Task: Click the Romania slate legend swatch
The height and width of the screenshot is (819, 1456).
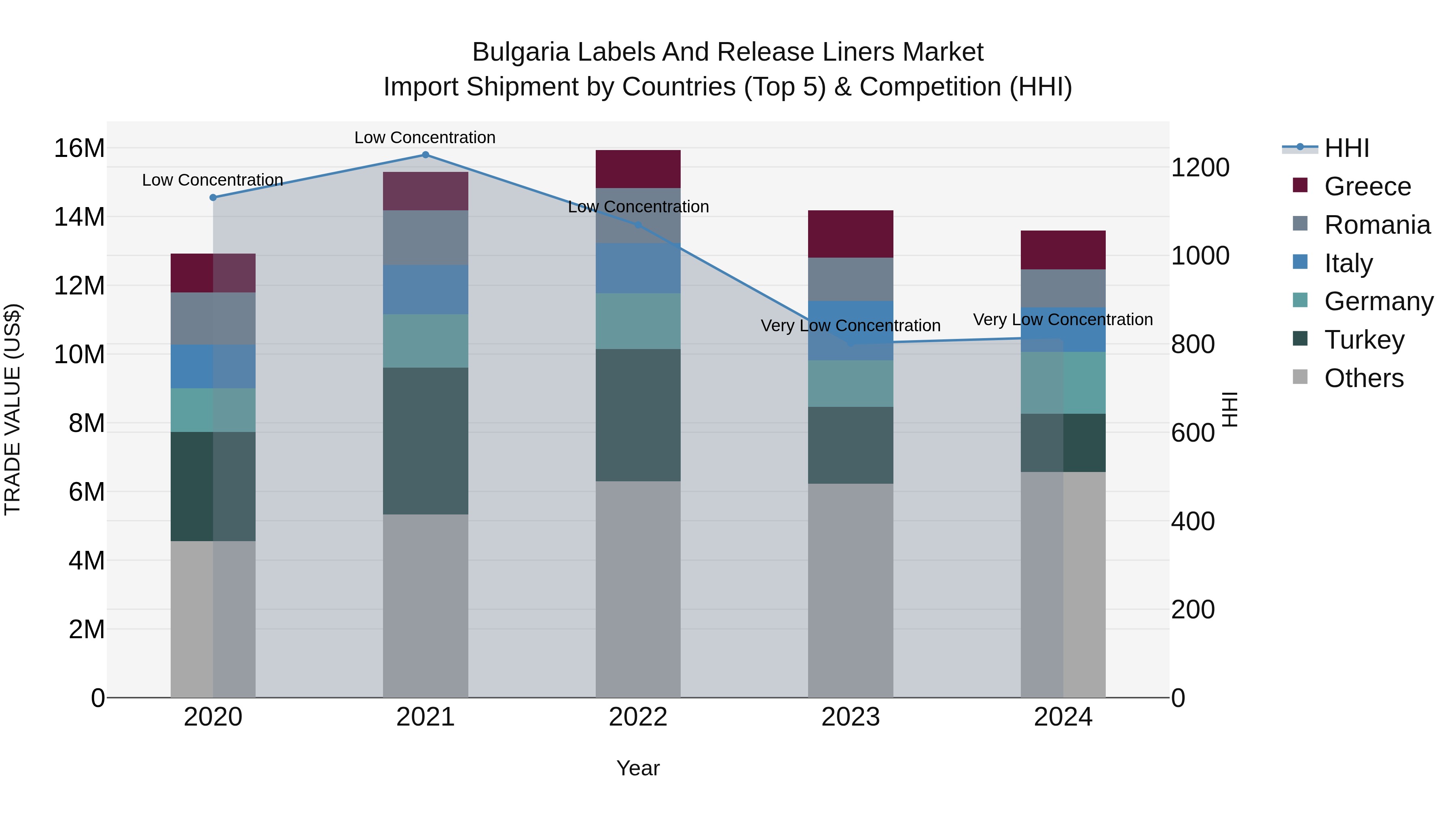Action: [1300, 223]
